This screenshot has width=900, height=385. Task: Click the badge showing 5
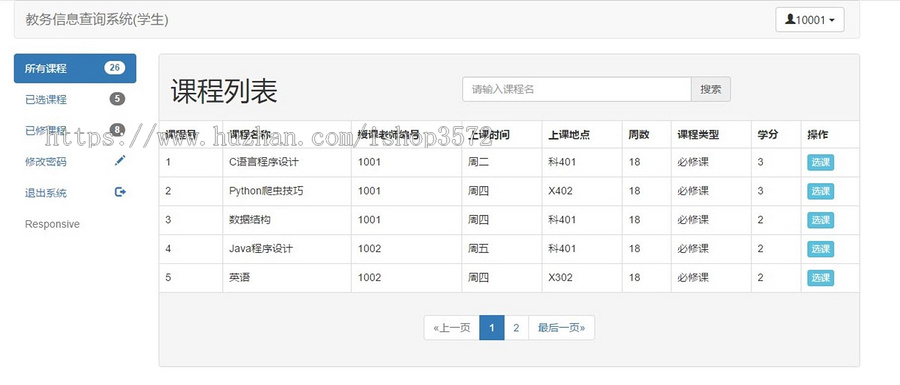coord(117,99)
